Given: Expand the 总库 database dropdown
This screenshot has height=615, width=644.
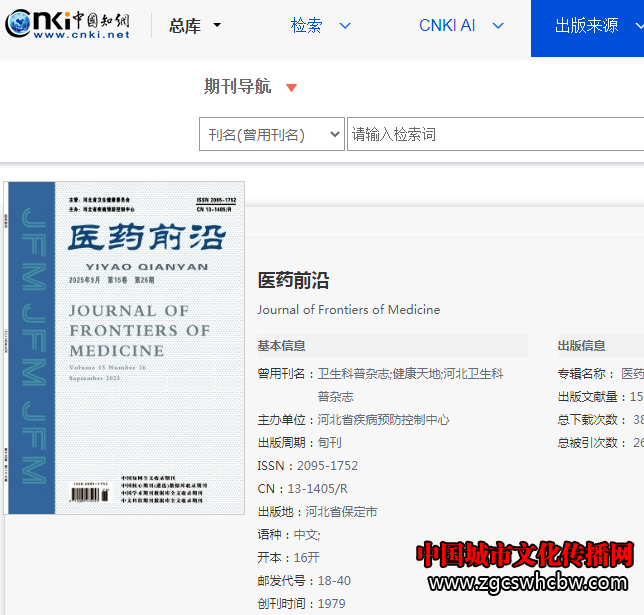Looking at the screenshot, I should point(195,26).
